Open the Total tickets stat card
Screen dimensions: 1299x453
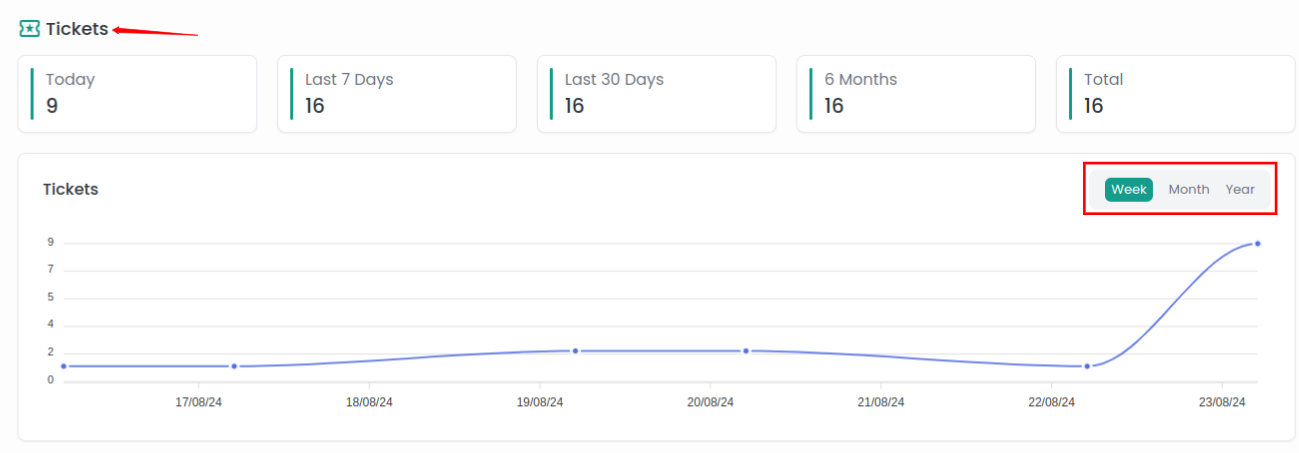(1175, 94)
